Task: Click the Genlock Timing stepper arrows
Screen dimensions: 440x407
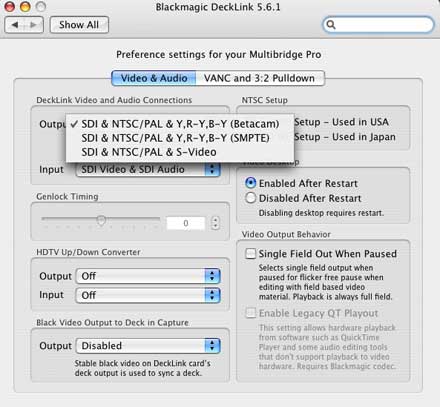Action: click(215, 223)
